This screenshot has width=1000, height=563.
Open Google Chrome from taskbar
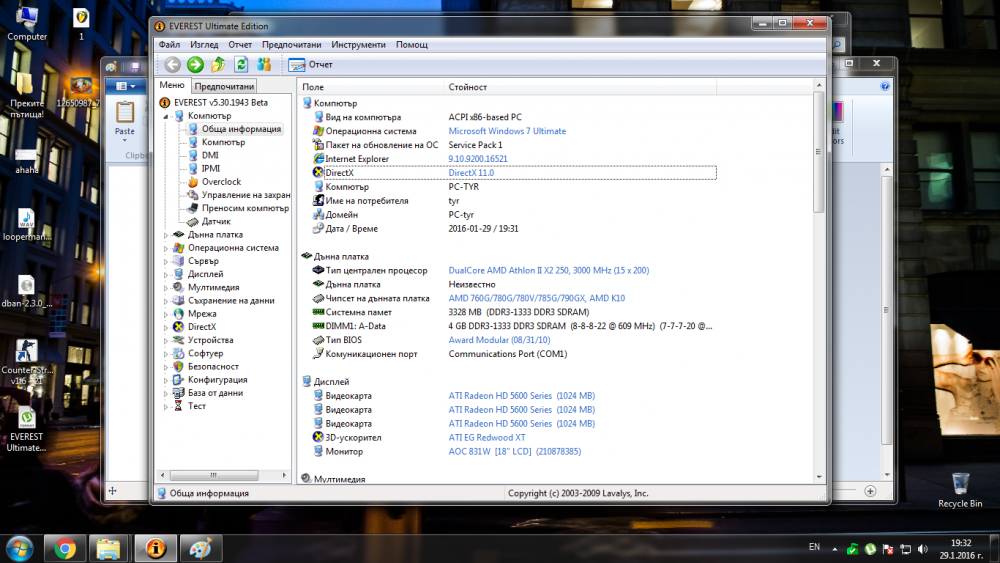click(x=64, y=548)
